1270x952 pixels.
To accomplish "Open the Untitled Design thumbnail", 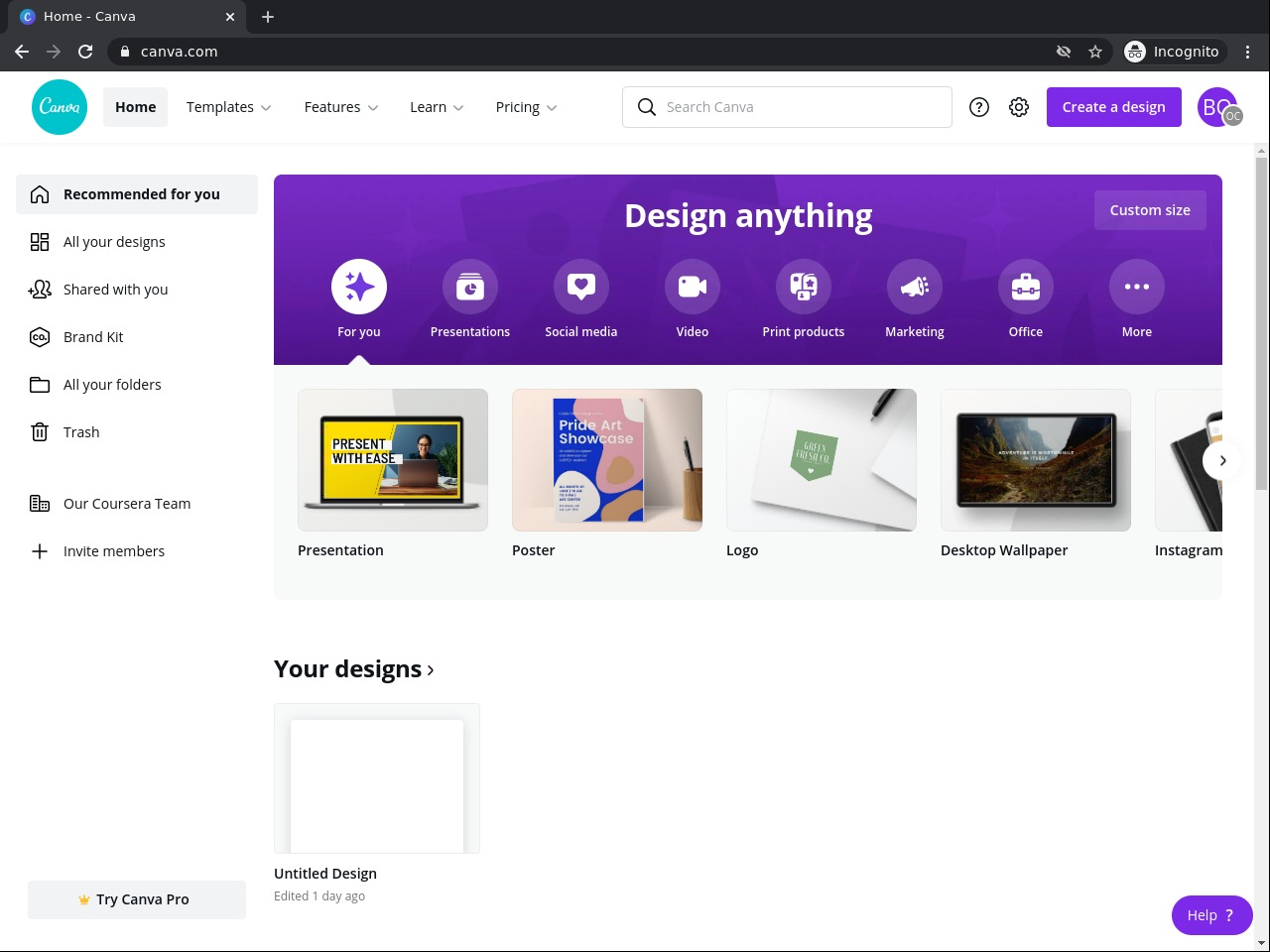I will (377, 778).
